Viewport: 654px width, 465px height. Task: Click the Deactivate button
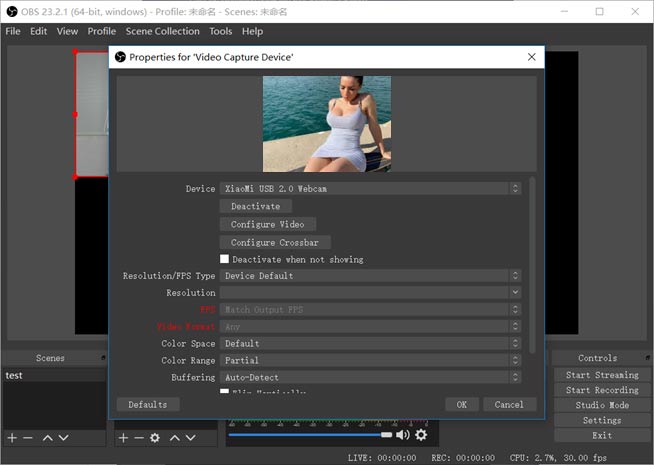point(256,206)
